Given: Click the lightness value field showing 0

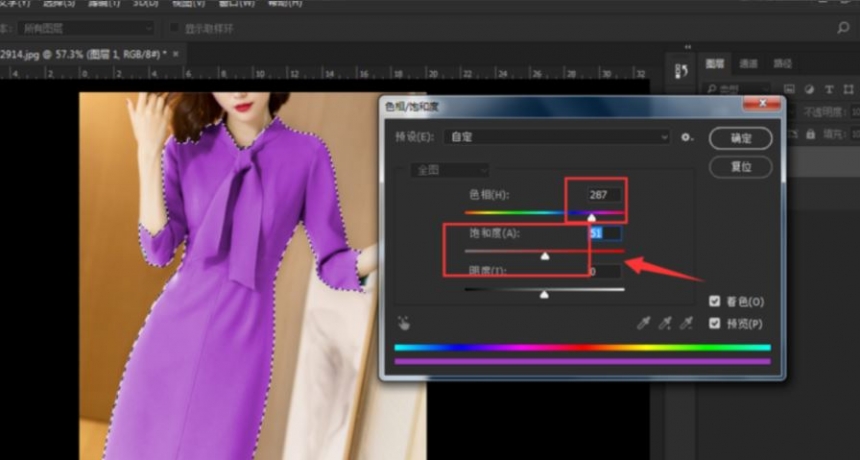Looking at the screenshot, I should [605, 271].
